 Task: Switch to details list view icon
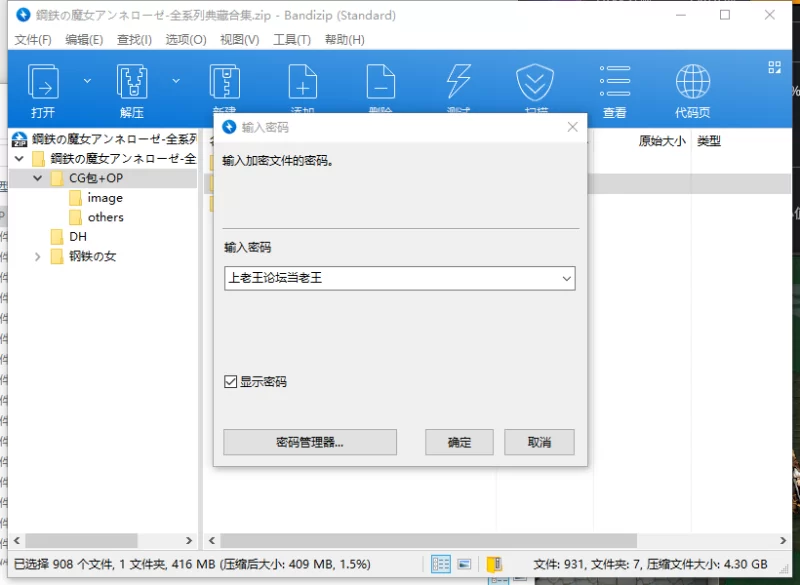[x=441, y=564]
